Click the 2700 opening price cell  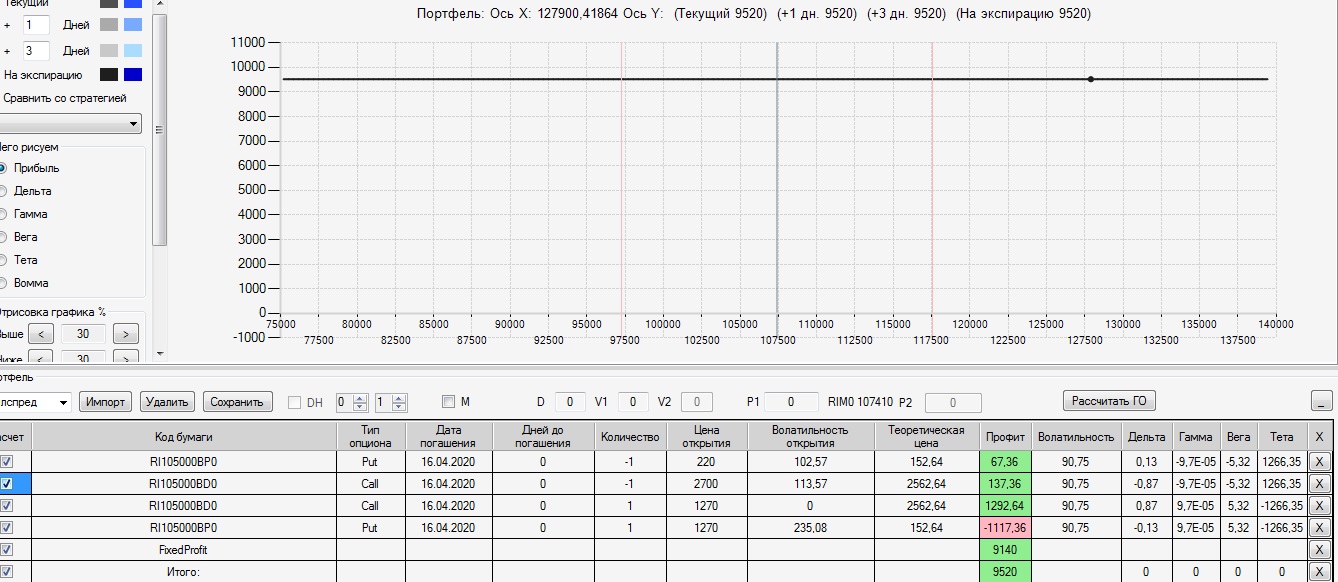click(706, 483)
